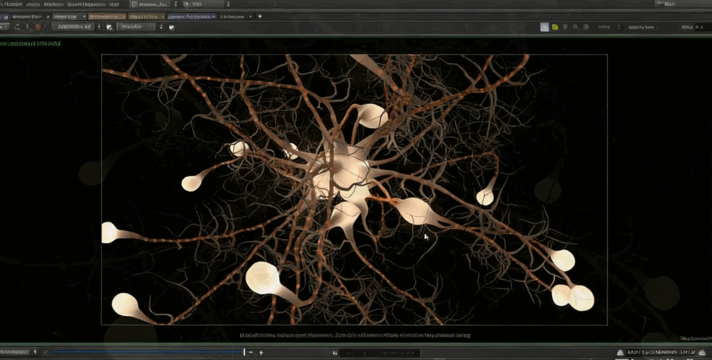The height and width of the screenshot is (360, 712).
Task: Click the stepper arrows in the right toolbar
Action: pyautogui.click(x=618, y=27)
